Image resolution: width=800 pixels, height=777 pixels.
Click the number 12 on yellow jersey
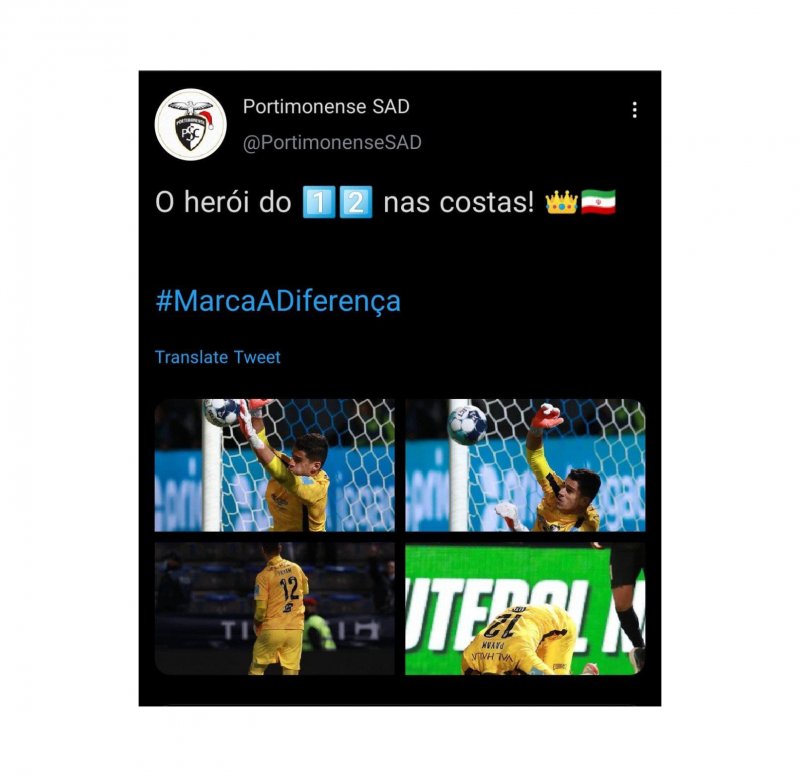289,587
